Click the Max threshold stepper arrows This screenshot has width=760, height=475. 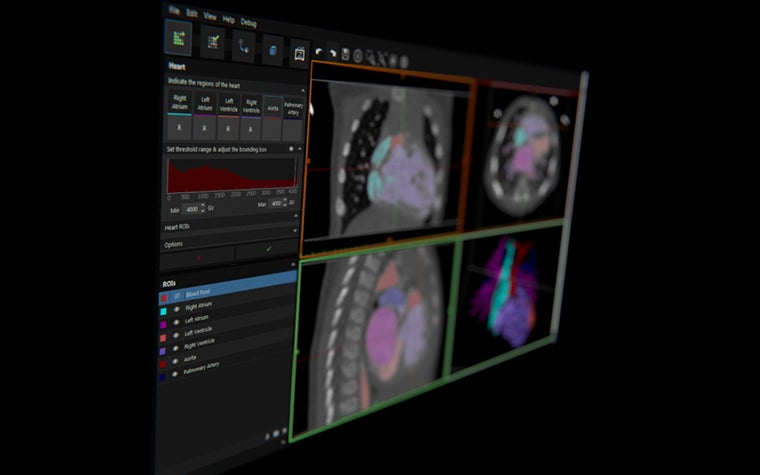pyautogui.click(x=285, y=203)
